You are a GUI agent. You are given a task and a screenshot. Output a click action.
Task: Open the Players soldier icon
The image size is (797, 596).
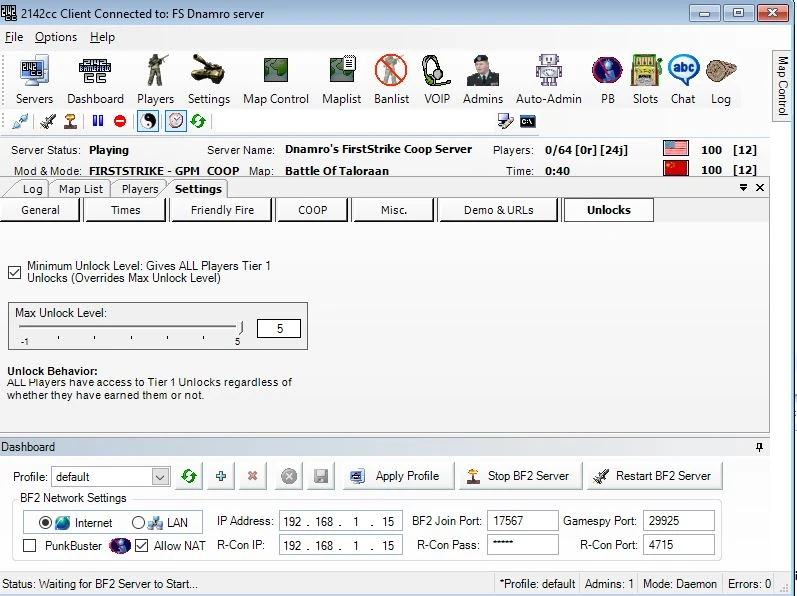(156, 80)
